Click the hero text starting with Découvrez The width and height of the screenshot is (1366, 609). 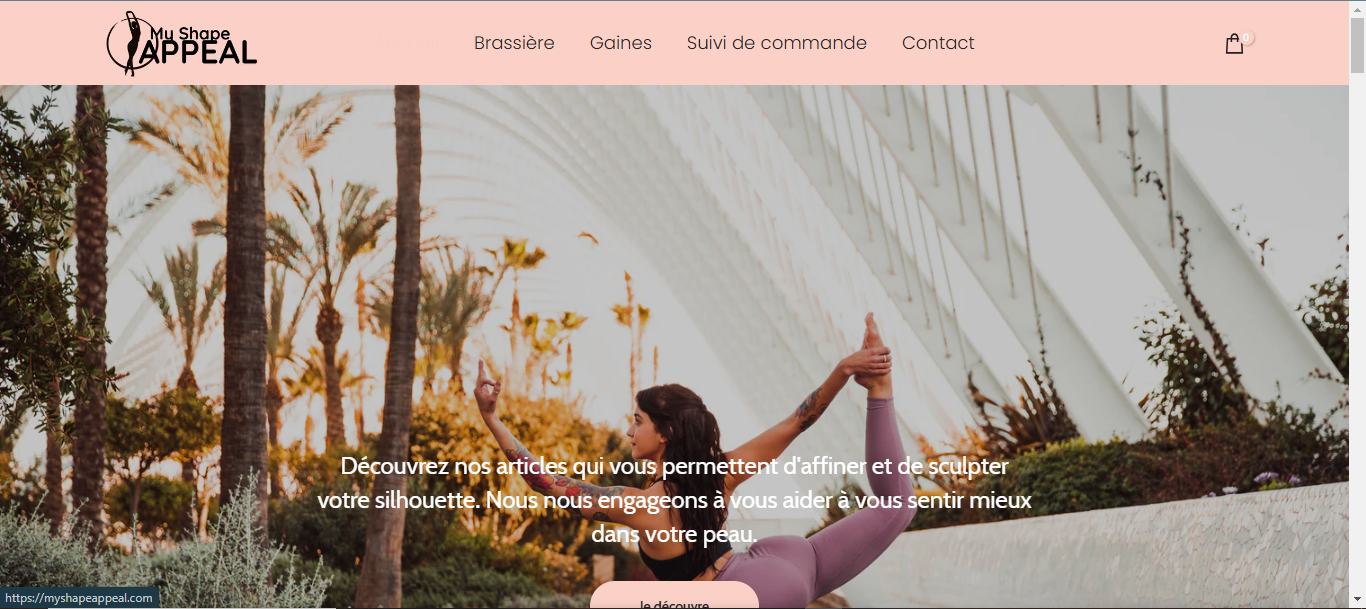pyautogui.click(x=674, y=500)
